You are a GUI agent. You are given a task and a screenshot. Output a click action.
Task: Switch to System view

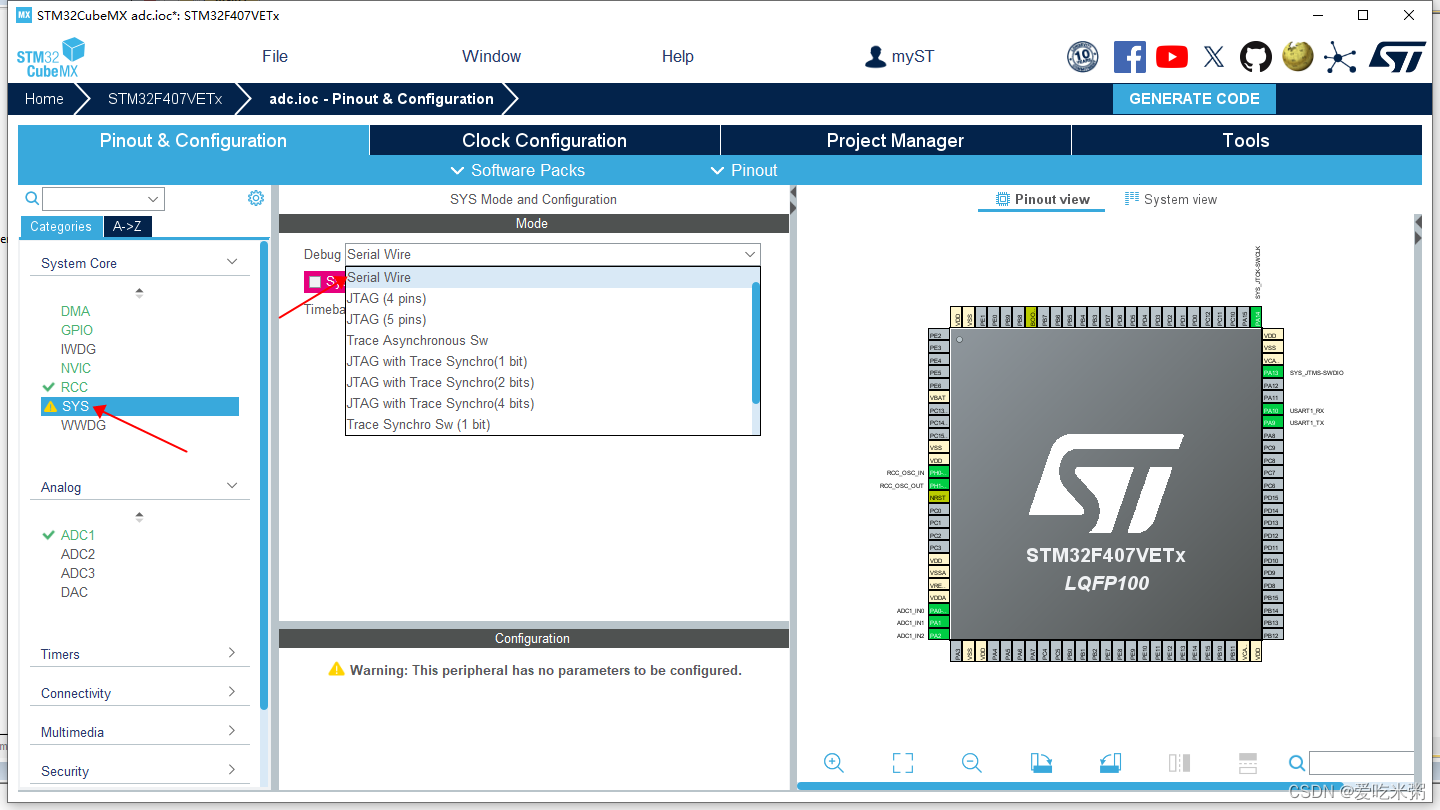[1171, 199]
